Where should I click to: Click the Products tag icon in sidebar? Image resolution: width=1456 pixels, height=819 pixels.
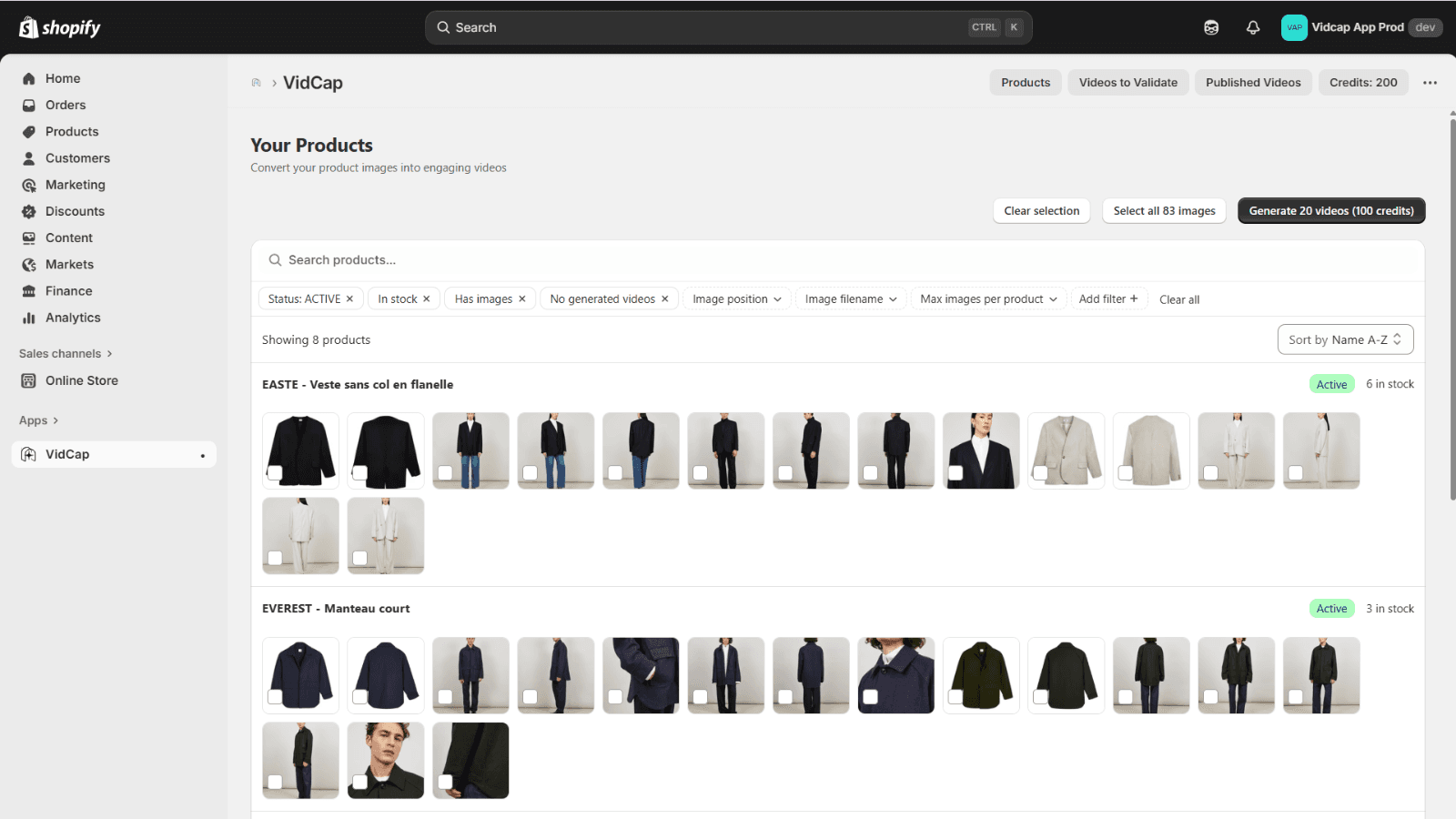click(x=29, y=131)
